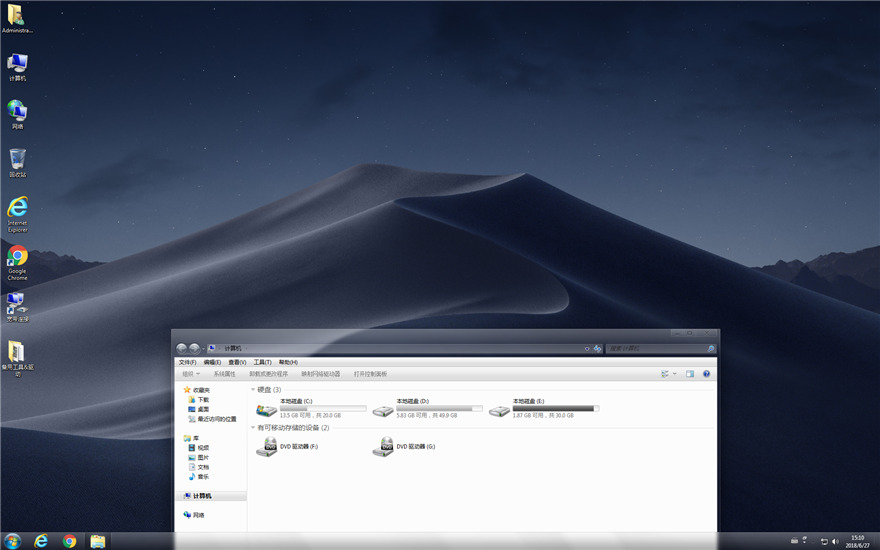The width and height of the screenshot is (880, 550).
Task: Open the Recycle Bin desktop icon
Action: pos(17,163)
